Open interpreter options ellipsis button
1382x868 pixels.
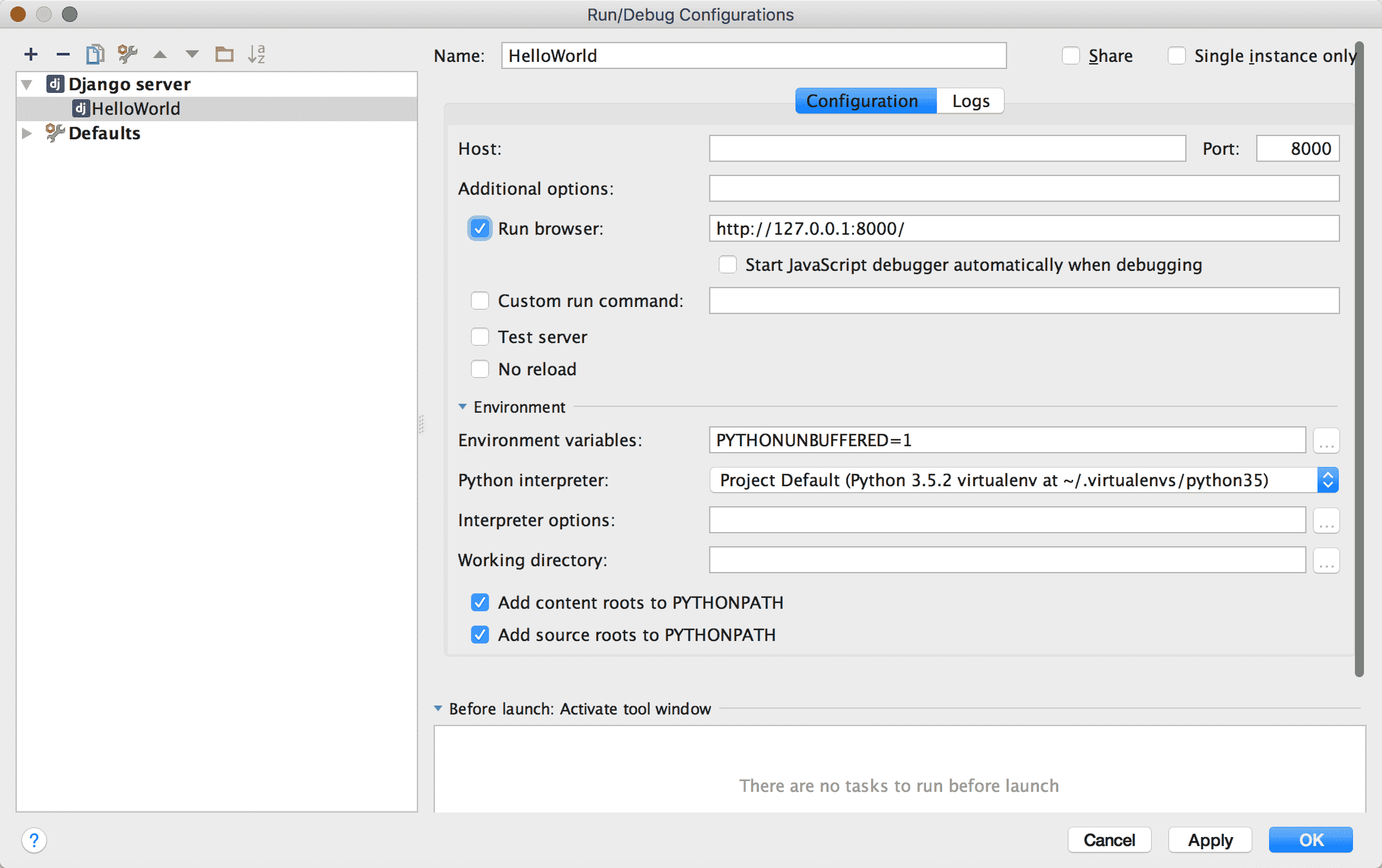point(1327,520)
